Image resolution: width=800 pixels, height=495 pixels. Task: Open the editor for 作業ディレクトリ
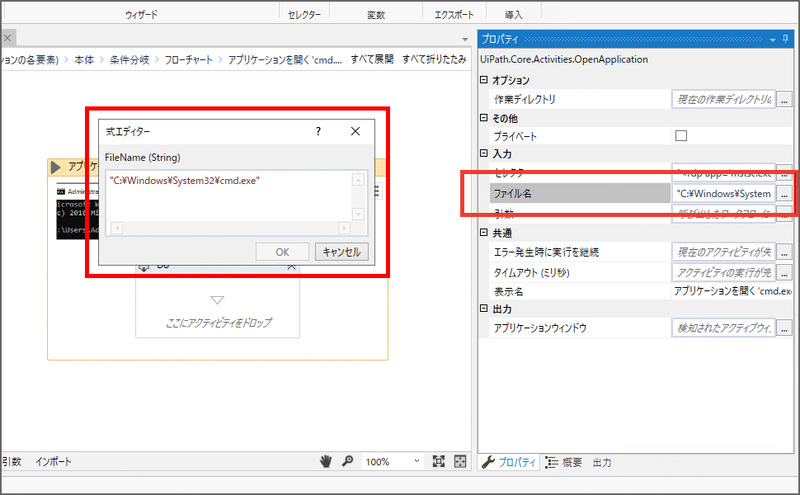(784, 100)
